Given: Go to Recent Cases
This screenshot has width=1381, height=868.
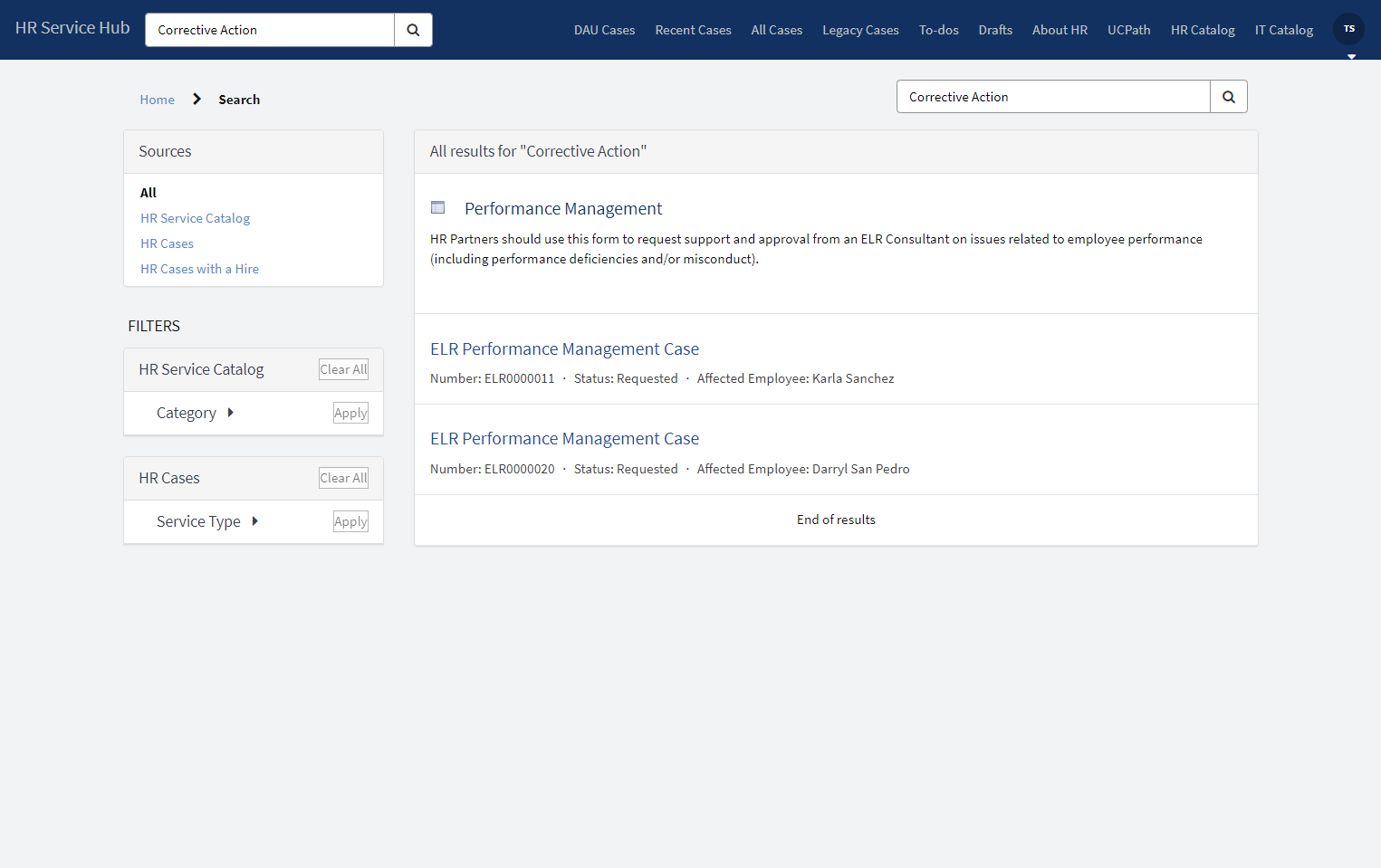Looking at the screenshot, I should (694, 30).
